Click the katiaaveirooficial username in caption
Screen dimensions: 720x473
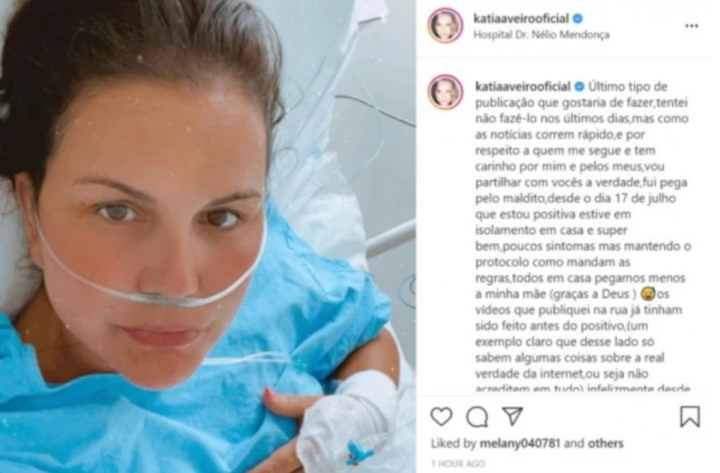523,86
